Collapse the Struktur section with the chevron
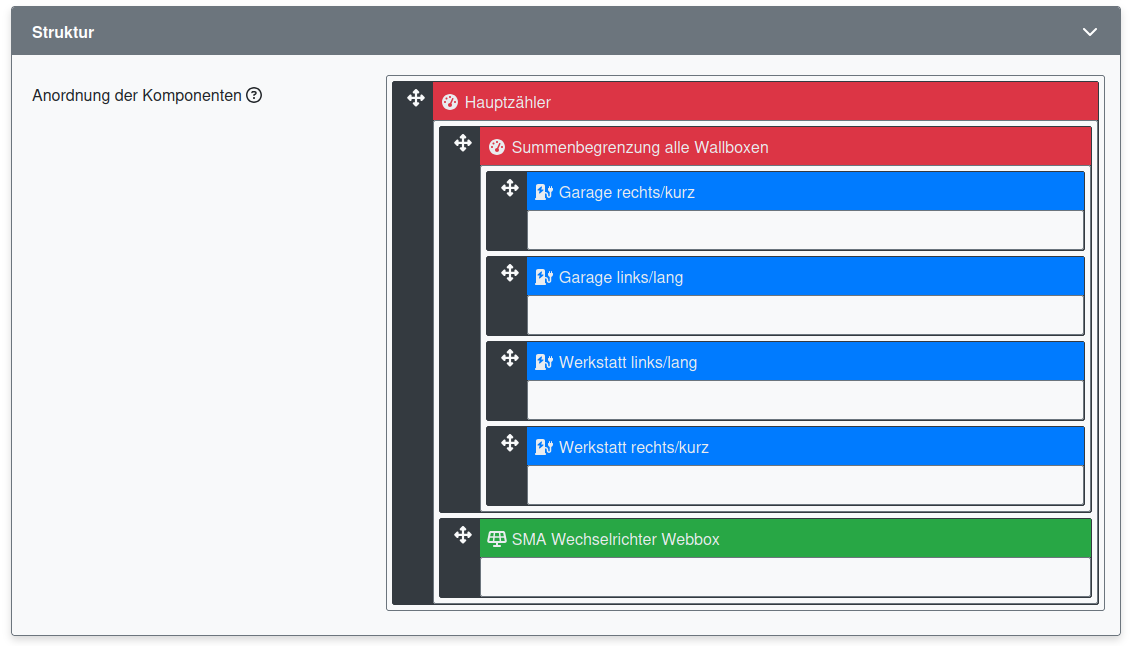The width and height of the screenshot is (1135, 646). 1089,32
